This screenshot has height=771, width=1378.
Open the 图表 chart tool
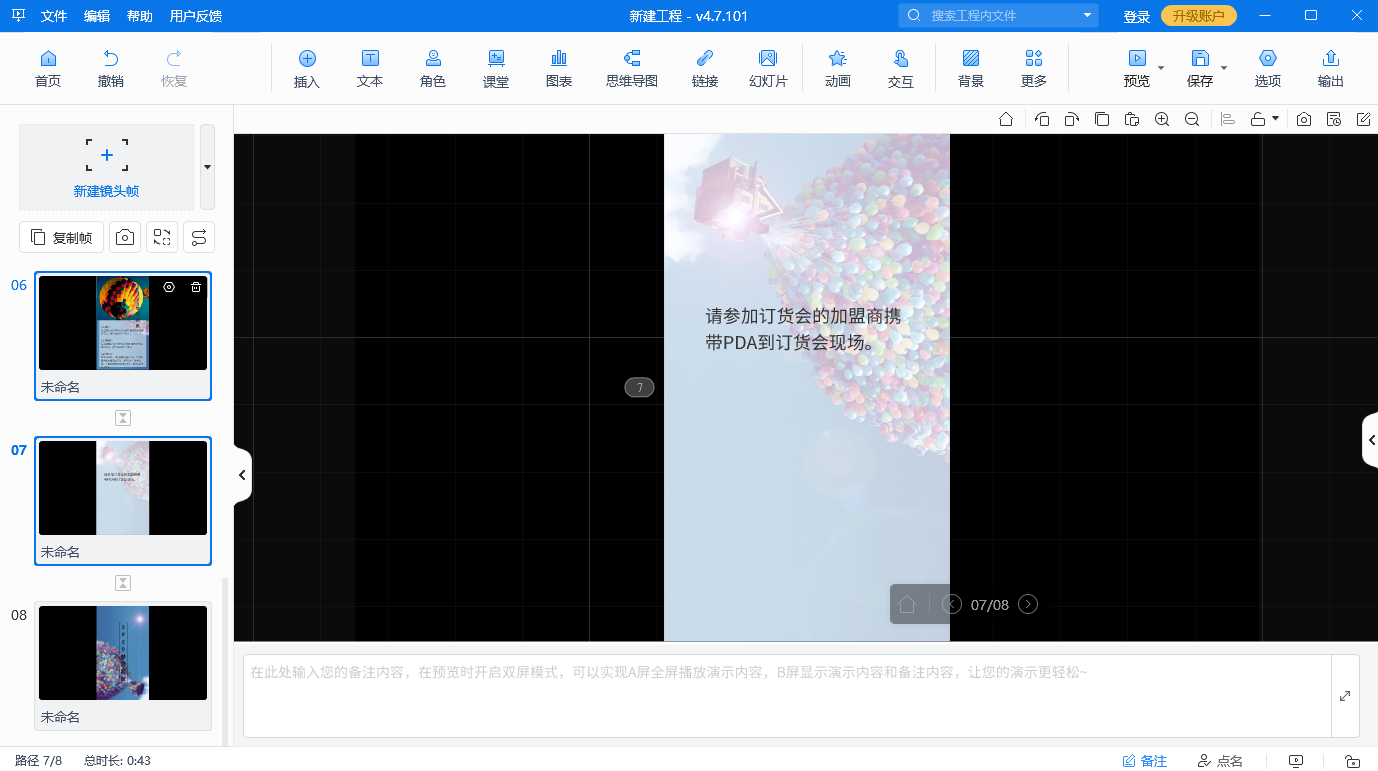click(559, 68)
